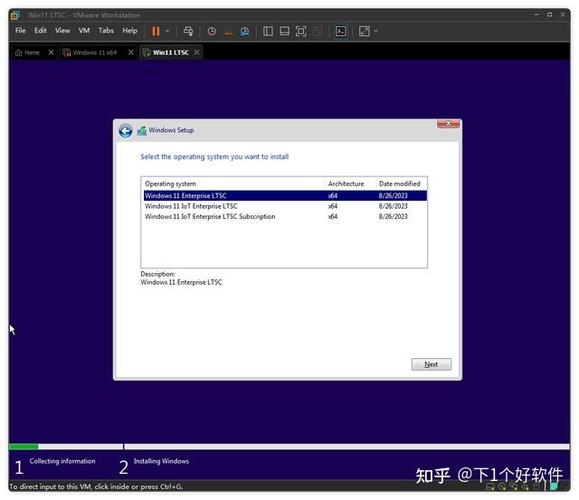This screenshot has height=500, width=579.
Task: Close the Windows 11 x64 tab
Action: pyautogui.click(x=131, y=52)
